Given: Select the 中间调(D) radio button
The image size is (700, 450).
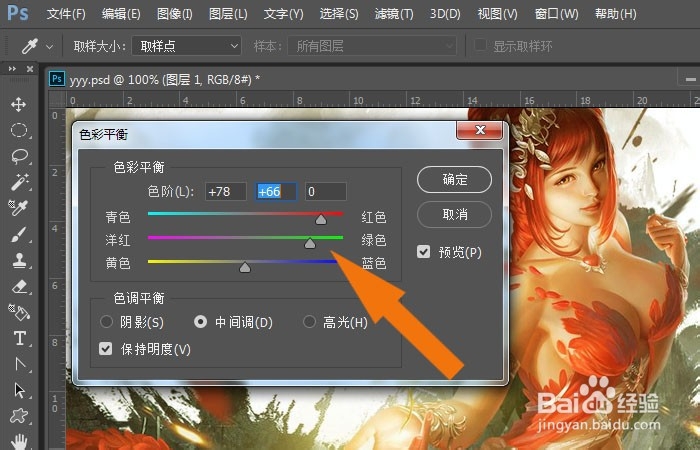Looking at the screenshot, I should pyautogui.click(x=200, y=321).
